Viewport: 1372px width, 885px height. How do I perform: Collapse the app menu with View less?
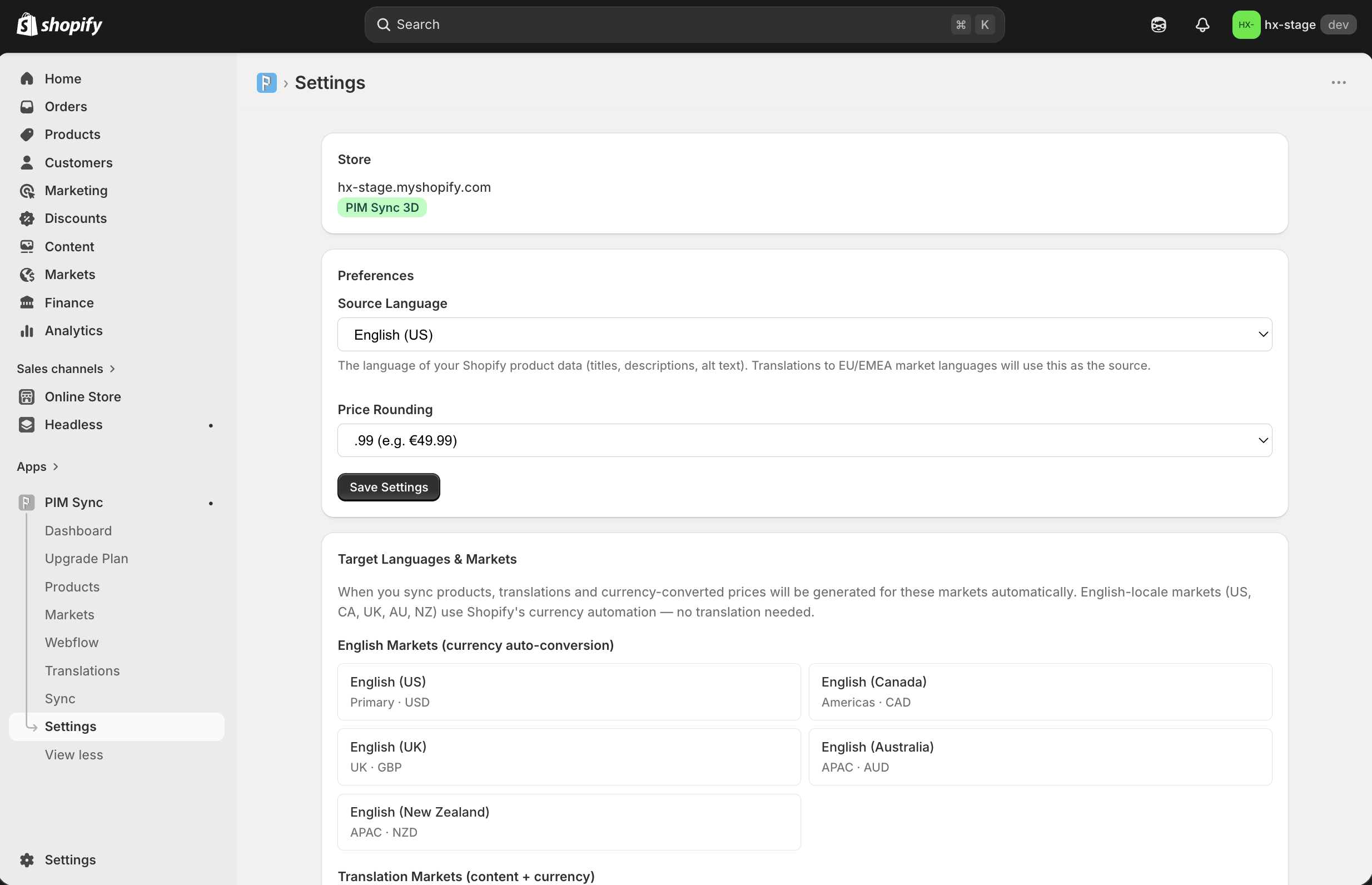pyautogui.click(x=74, y=754)
